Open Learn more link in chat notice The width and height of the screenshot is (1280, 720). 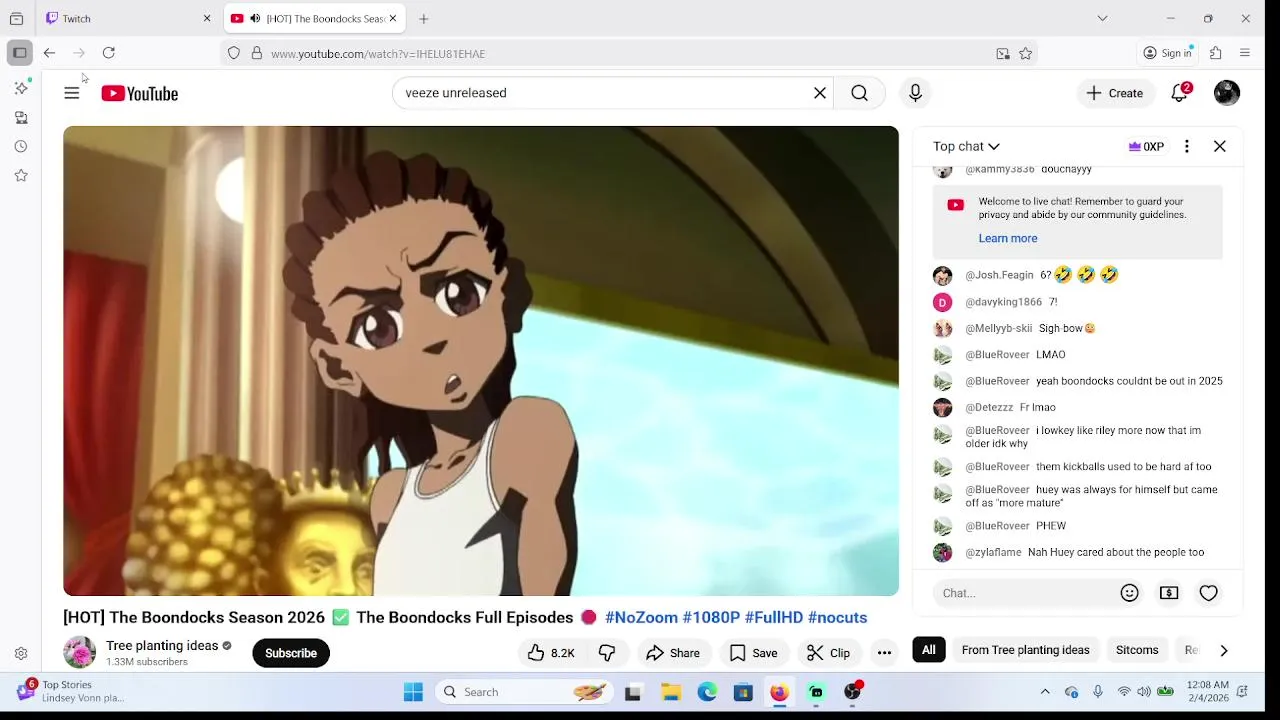(1008, 238)
